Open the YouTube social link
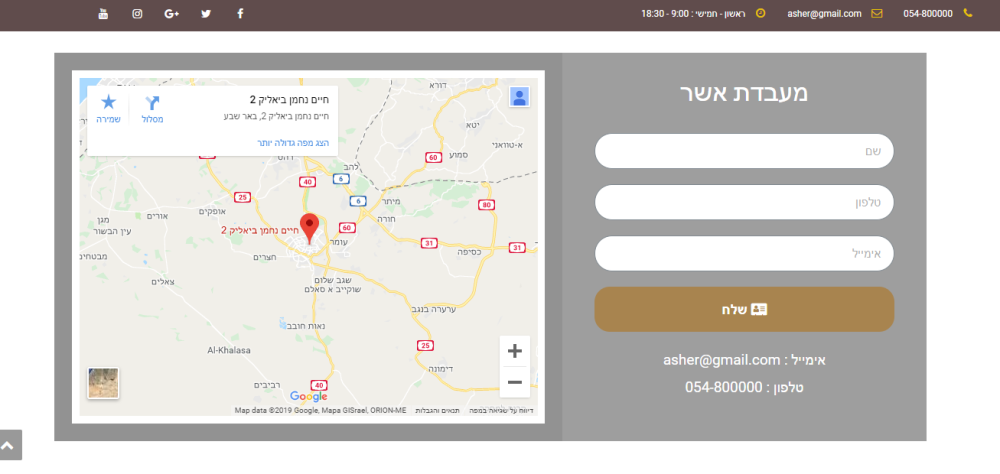This screenshot has width=1000, height=474. [103, 13]
